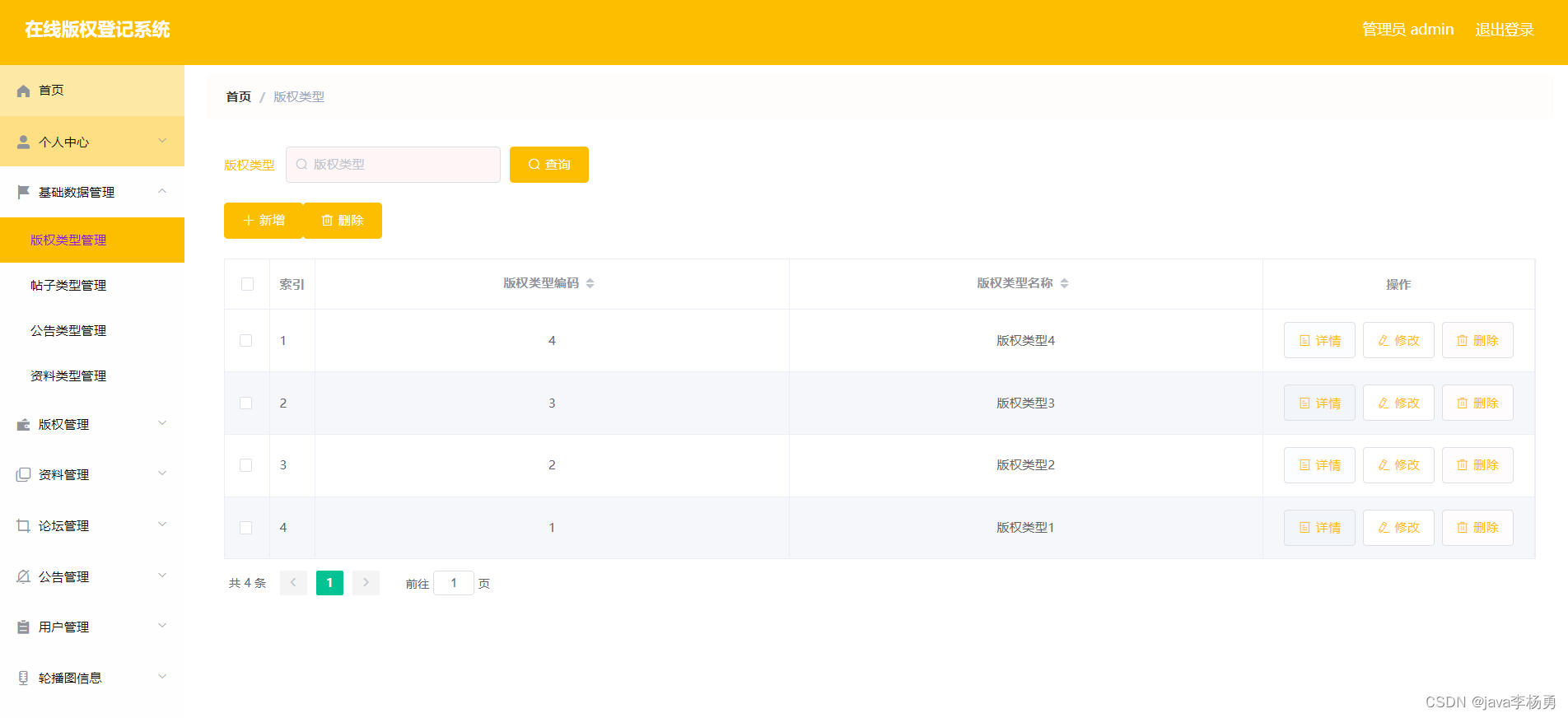The width and height of the screenshot is (1568, 718).
Task: Expand 资料管理 menu chevron
Action: 162,473
